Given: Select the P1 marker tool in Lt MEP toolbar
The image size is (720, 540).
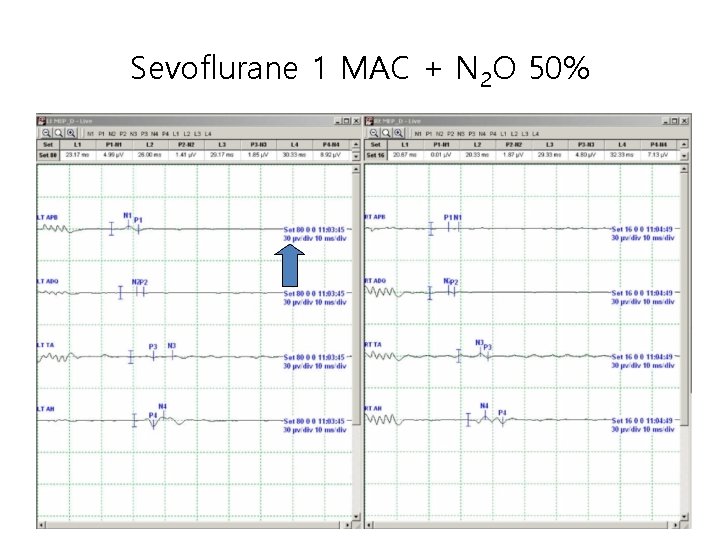Looking at the screenshot, I should tap(101, 134).
